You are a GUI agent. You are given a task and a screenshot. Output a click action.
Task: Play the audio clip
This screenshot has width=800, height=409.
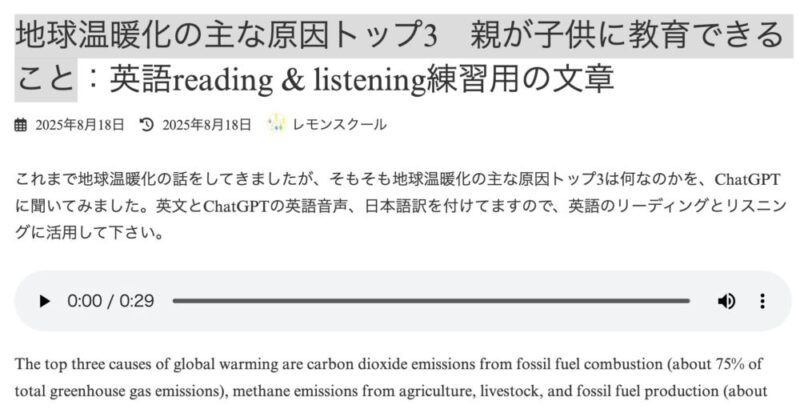pyautogui.click(x=45, y=301)
